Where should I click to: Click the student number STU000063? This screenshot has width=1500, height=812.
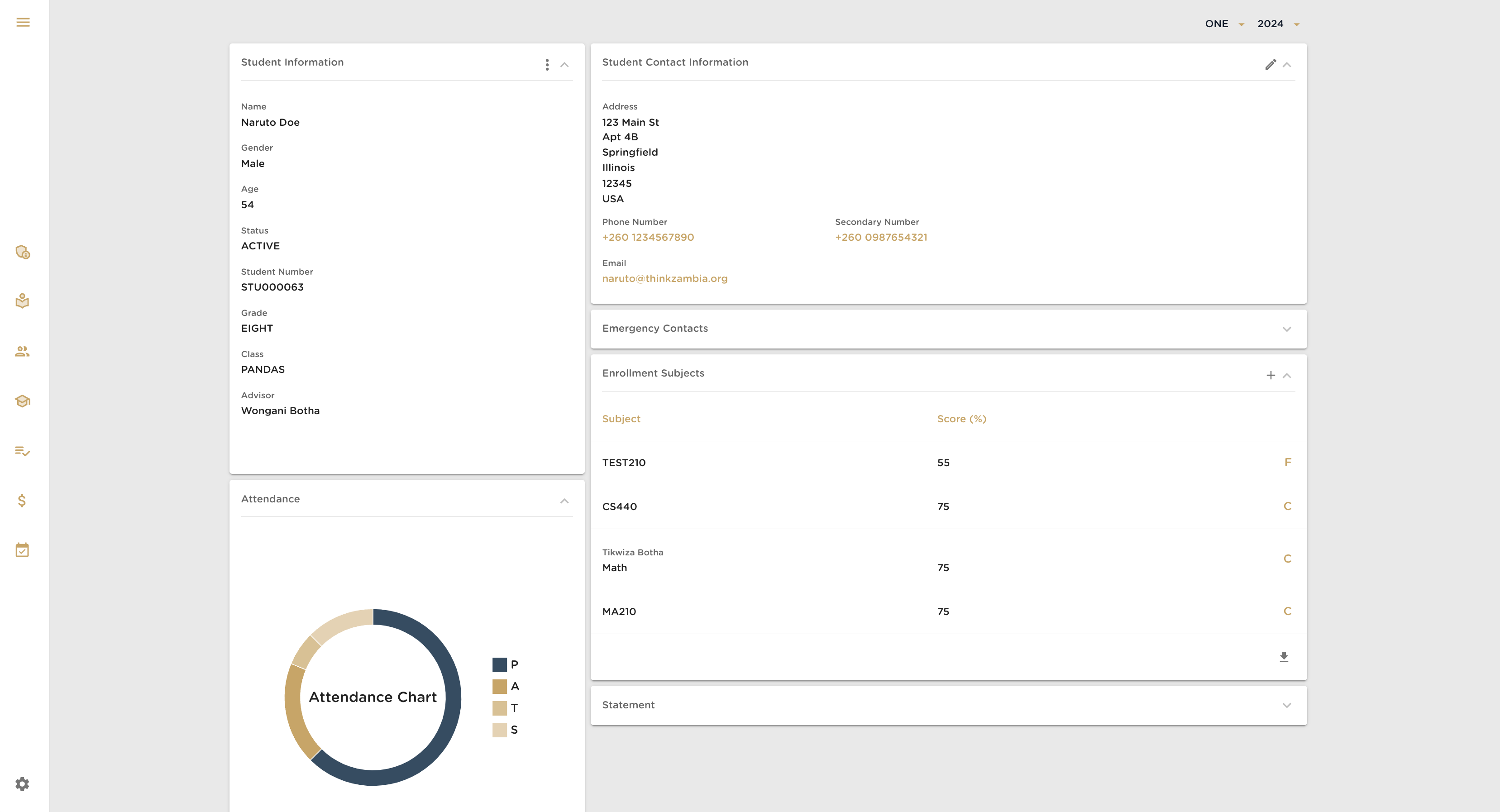click(272, 287)
